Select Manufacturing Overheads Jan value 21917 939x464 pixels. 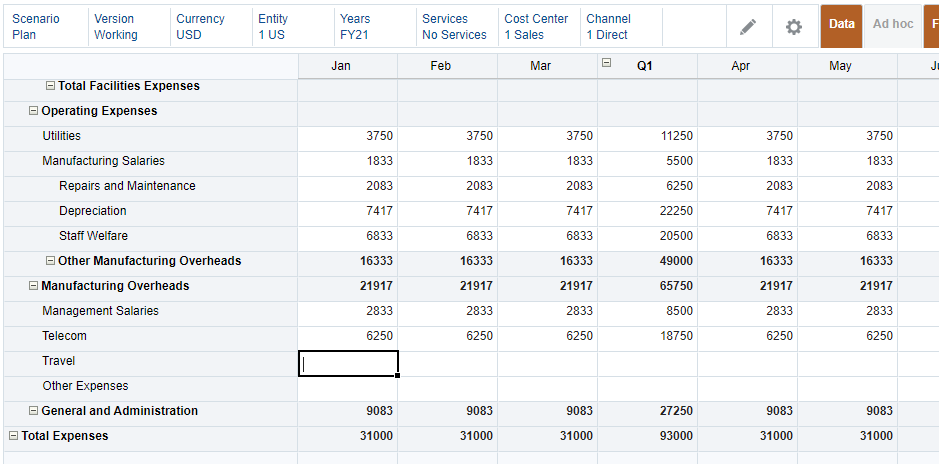point(347,289)
